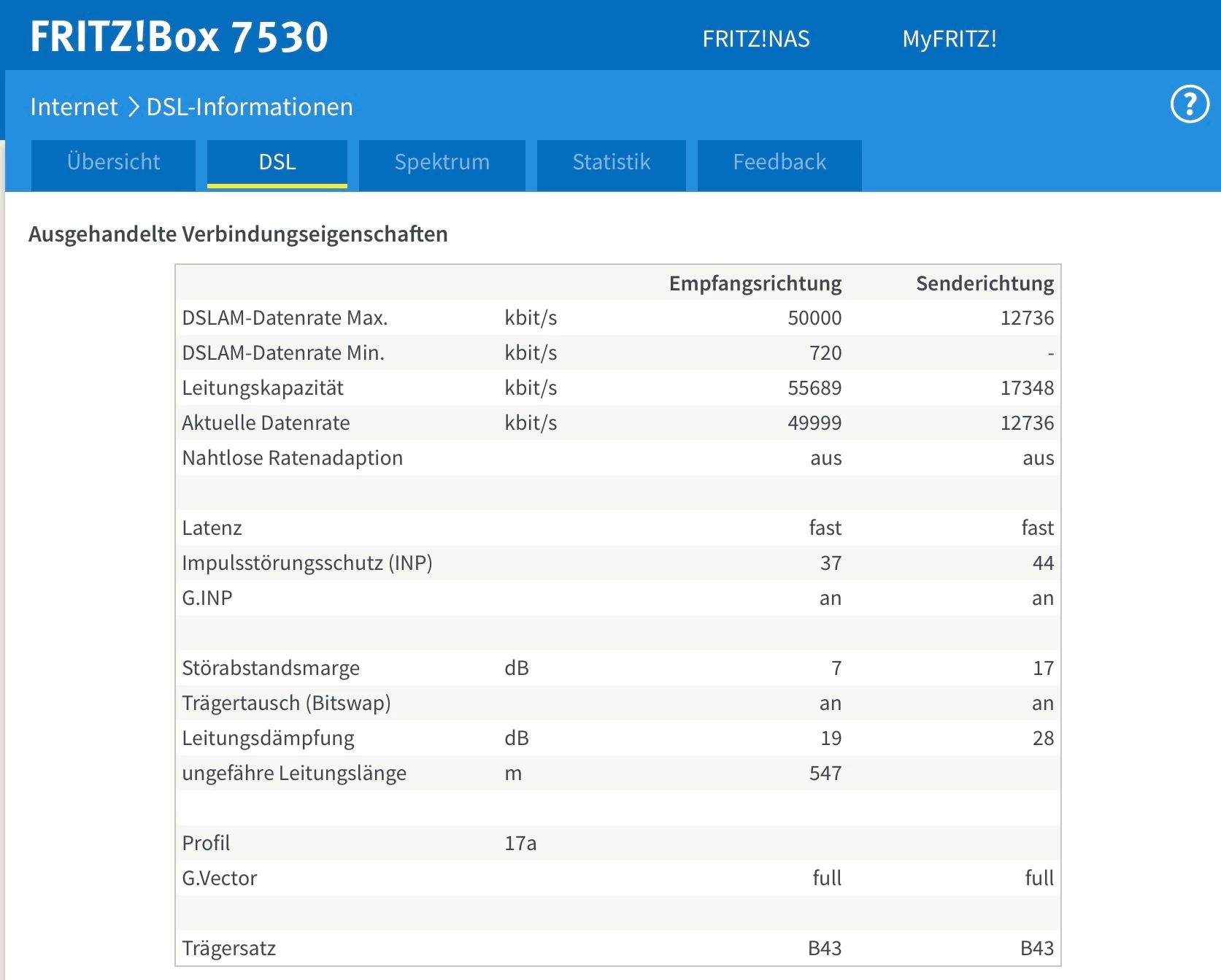Go to the Statistik tab
The image size is (1221, 980).
[x=612, y=165]
